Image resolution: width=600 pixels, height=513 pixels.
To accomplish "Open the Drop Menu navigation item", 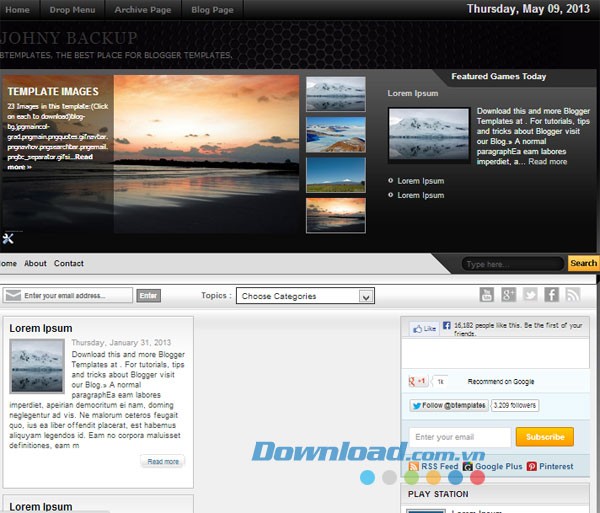I will [x=72, y=10].
